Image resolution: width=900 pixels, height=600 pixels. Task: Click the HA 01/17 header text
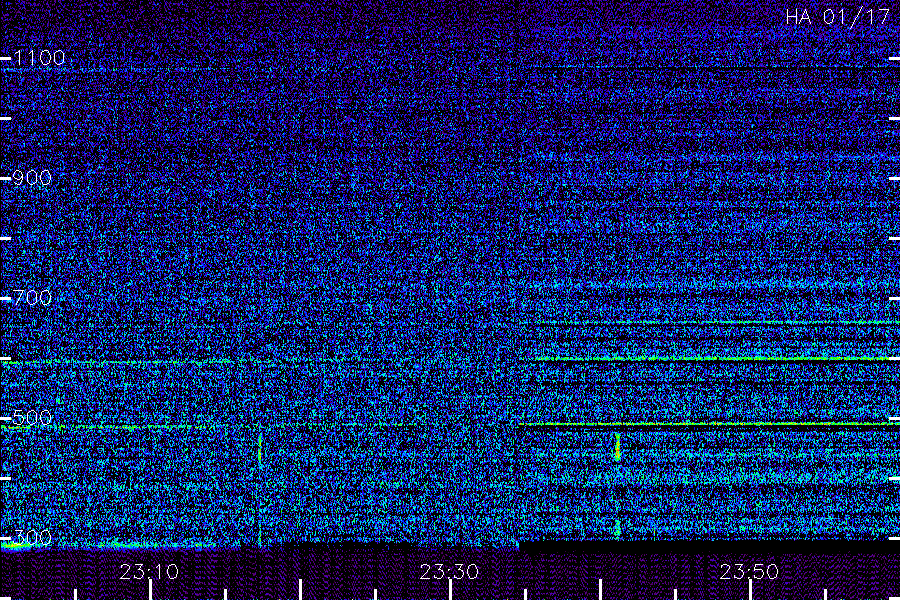(x=837, y=17)
